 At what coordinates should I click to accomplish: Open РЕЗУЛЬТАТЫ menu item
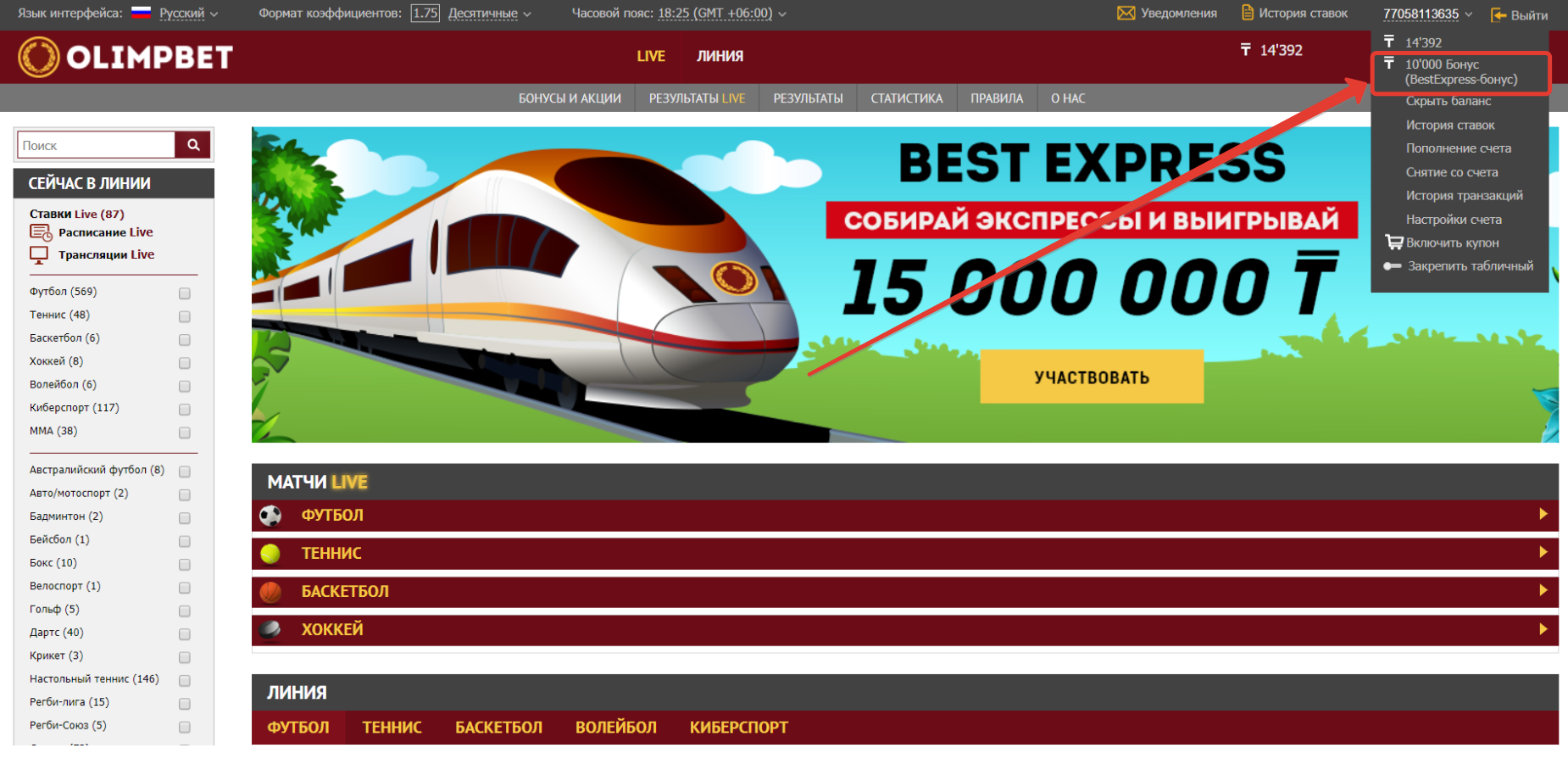(x=808, y=98)
